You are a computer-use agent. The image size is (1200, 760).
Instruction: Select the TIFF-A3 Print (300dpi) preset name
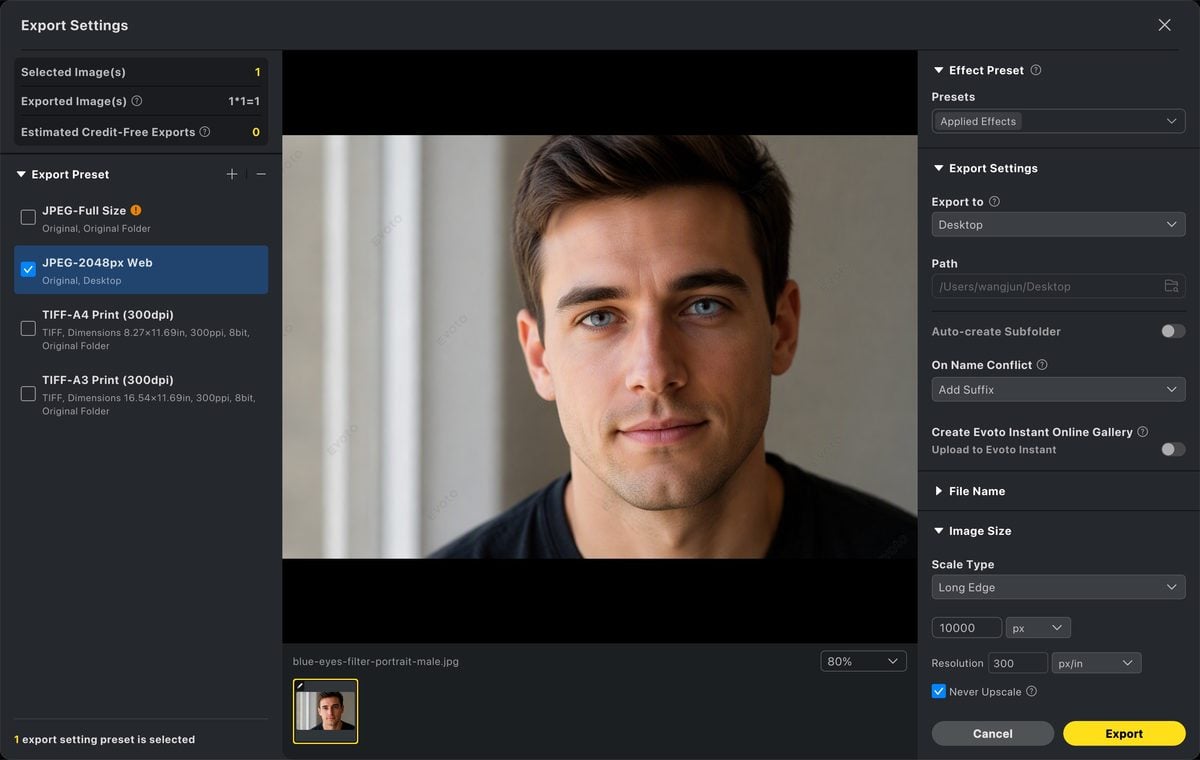coord(108,380)
